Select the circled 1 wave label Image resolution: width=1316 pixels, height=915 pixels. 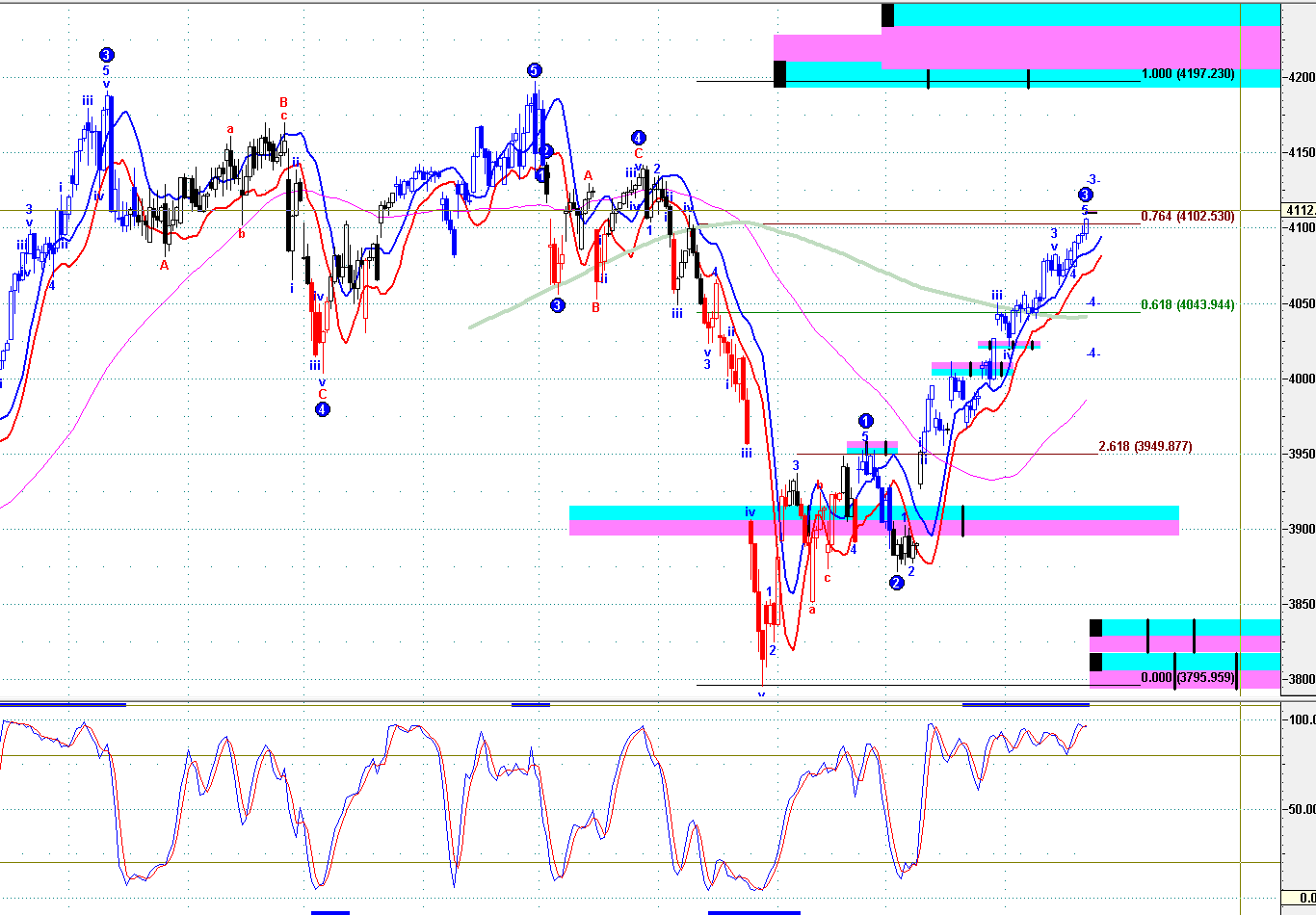pos(865,421)
